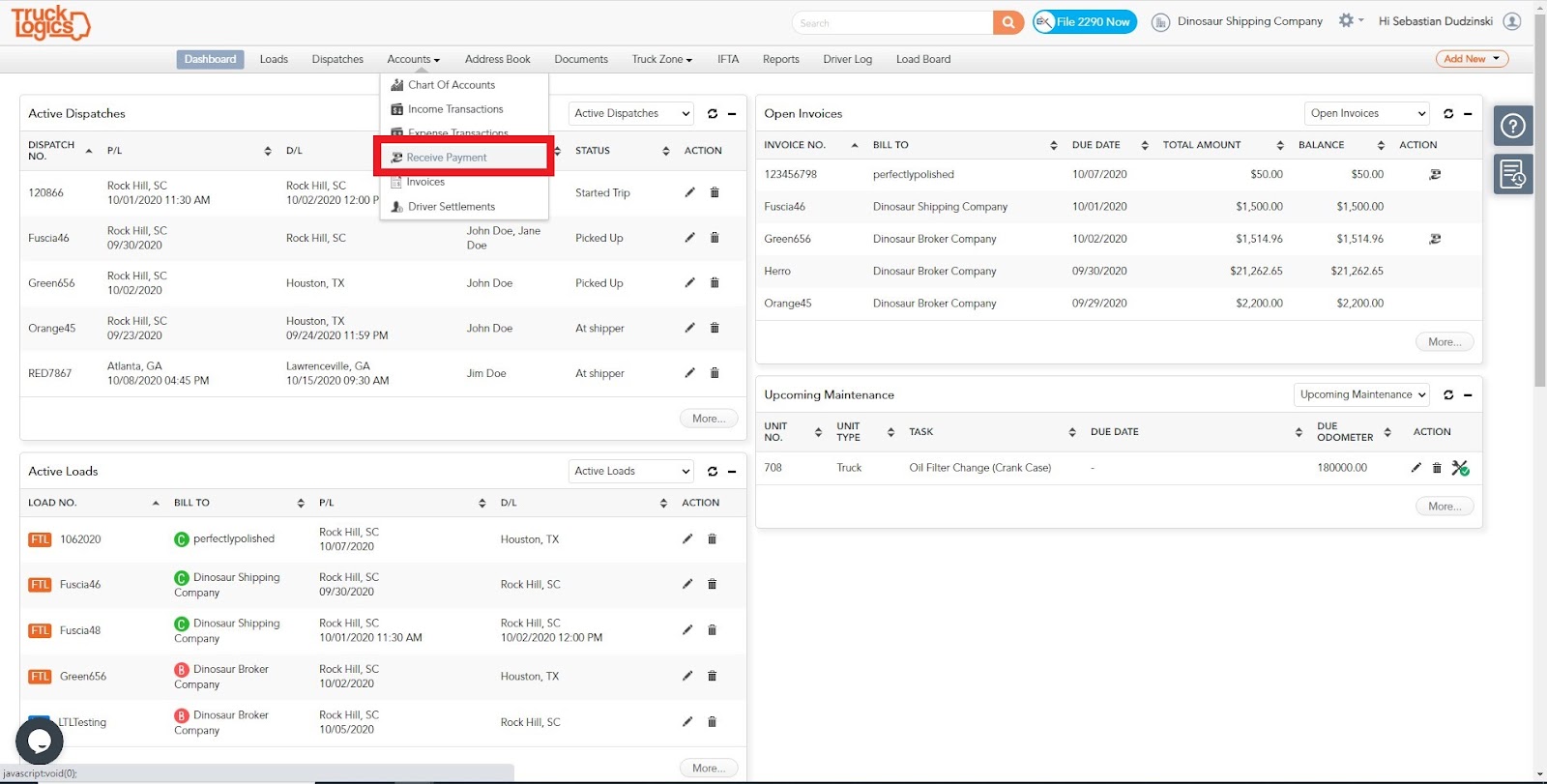Screen dimensions: 1547x784
Task: Open the Active Loads dropdown selector
Action: coord(631,472)
